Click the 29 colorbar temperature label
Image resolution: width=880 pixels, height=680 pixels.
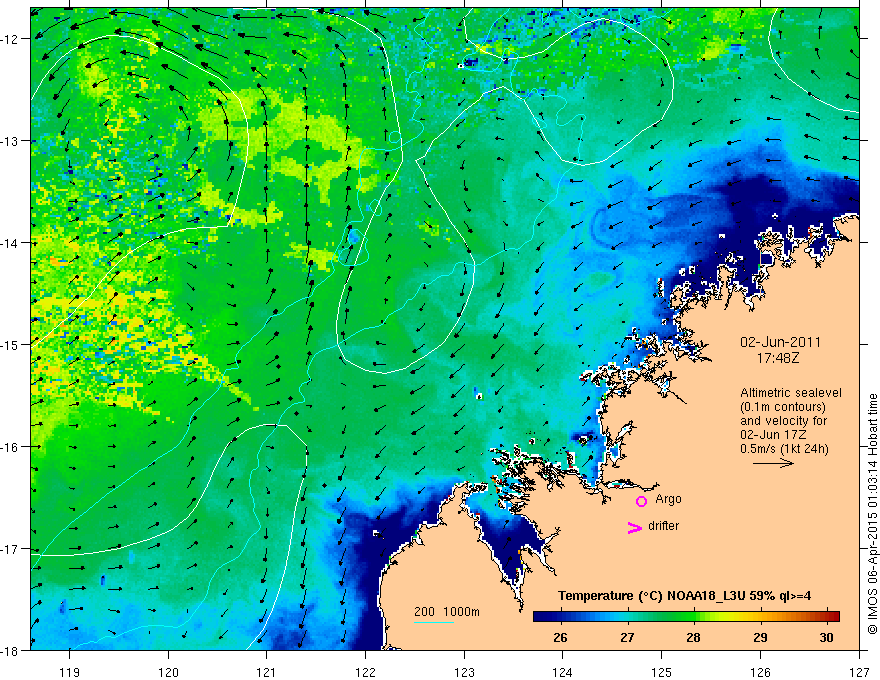[760, 637]
